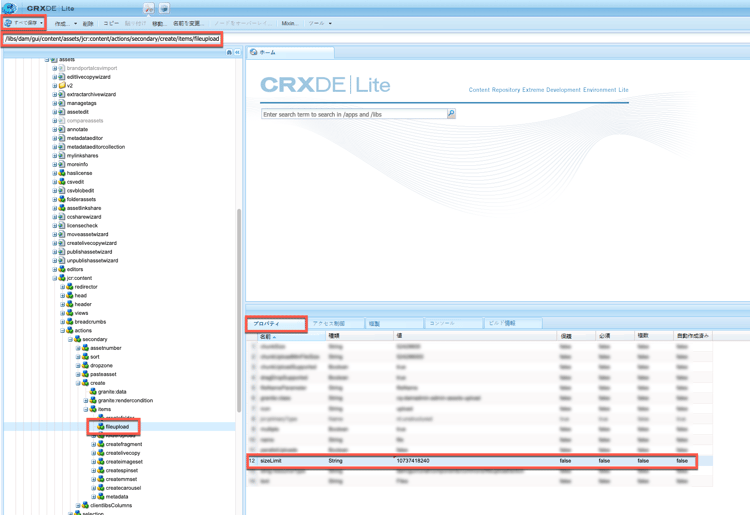Click the createlivecopy node icon

101,453
